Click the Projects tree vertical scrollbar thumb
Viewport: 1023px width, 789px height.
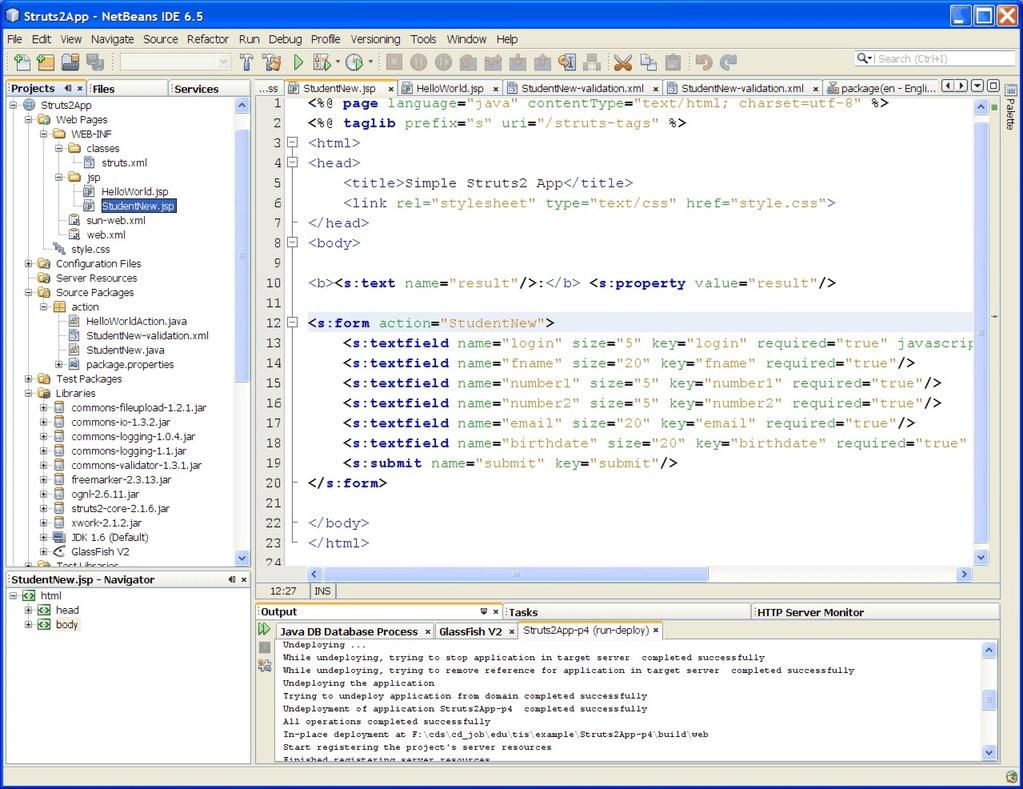tap(241, 255)
